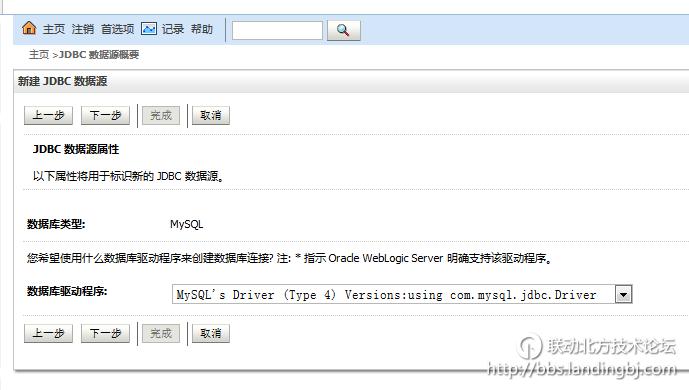Click the bottom 上一步 button
Viewport: 689px width, 390px height.
click(48, 333)
